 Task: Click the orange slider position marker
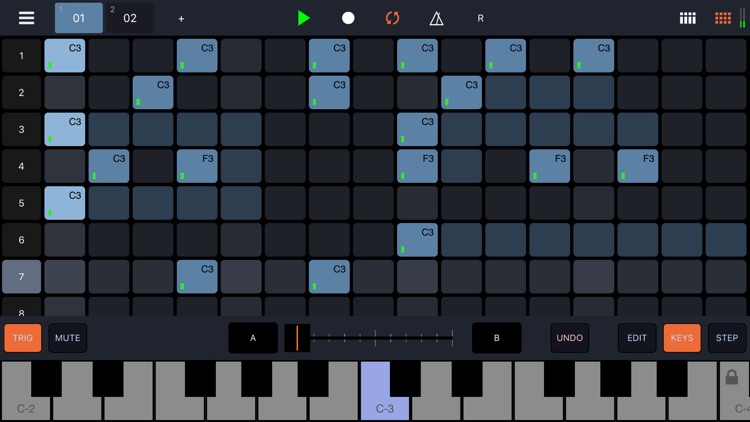coord(297,338)
